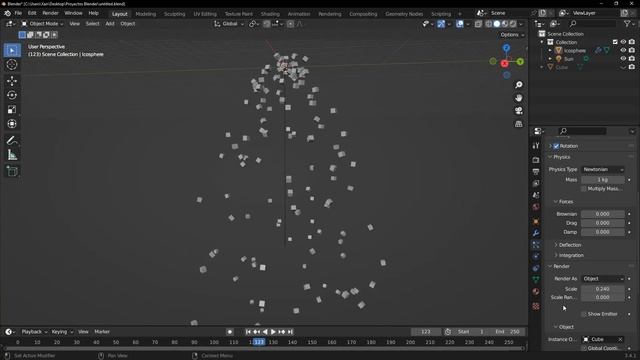
Task: Adjust the particle Scale 0.240 field
Action: click(x=602, y=289)
